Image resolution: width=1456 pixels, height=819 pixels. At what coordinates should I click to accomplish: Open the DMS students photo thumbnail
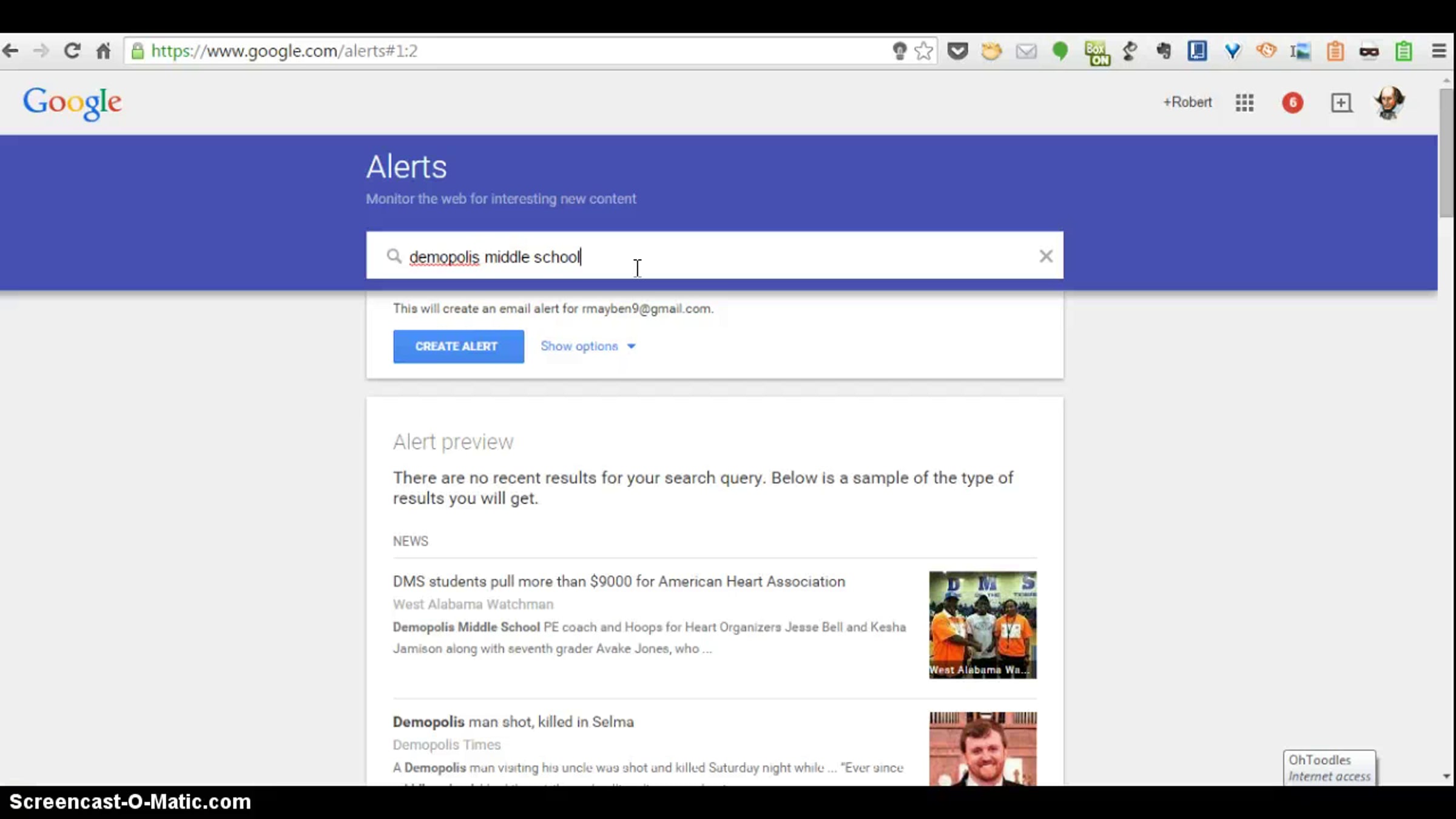click(x=983, y=625)
